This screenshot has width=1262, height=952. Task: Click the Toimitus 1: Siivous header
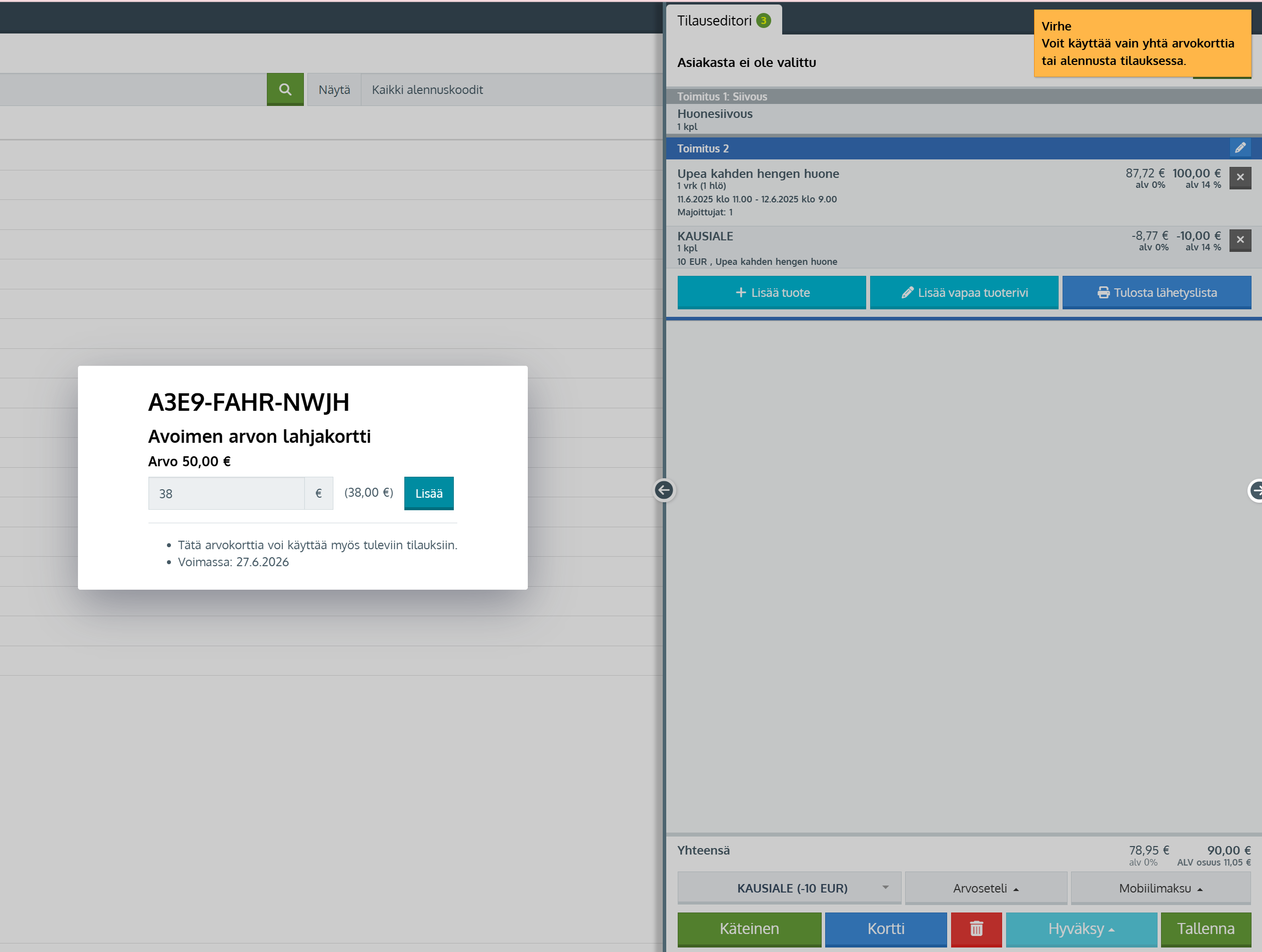(x=964, y=96)
